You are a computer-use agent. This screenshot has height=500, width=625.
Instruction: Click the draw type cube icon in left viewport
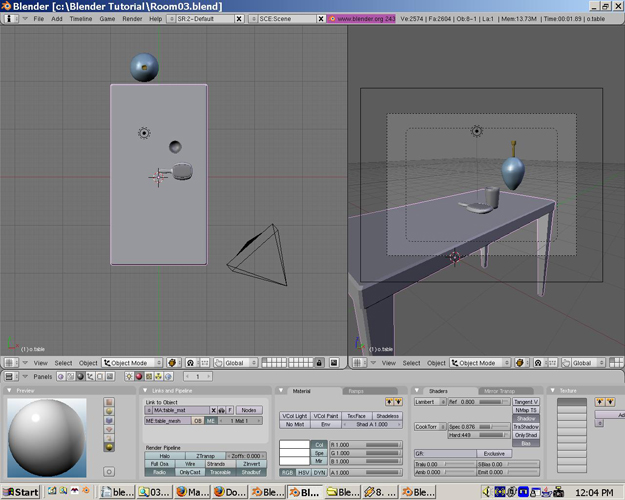[172, 363]
